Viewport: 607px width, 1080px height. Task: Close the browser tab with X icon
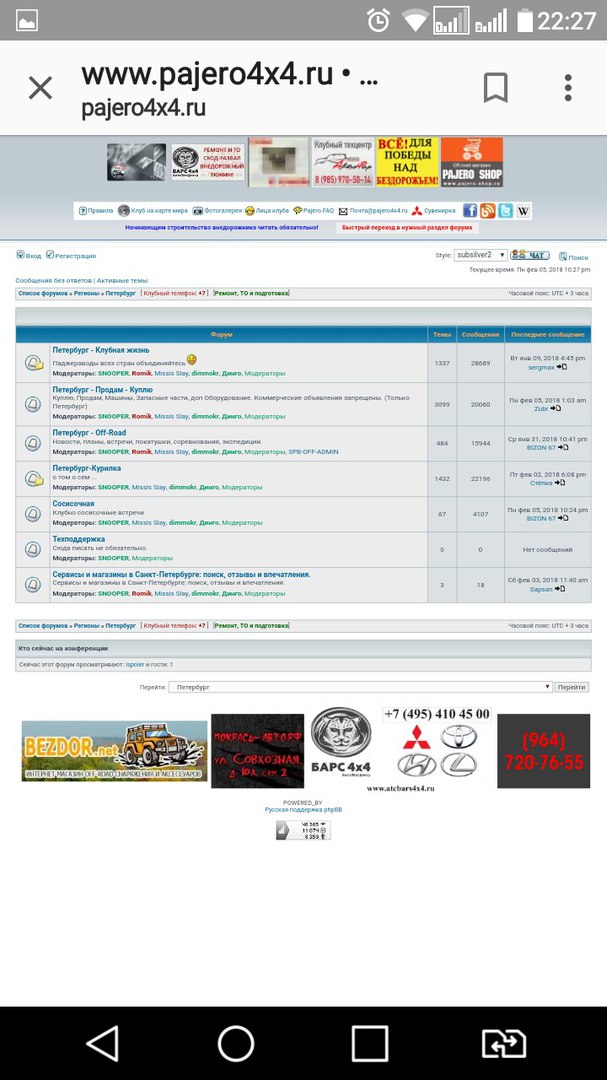(x=40, y=88)
